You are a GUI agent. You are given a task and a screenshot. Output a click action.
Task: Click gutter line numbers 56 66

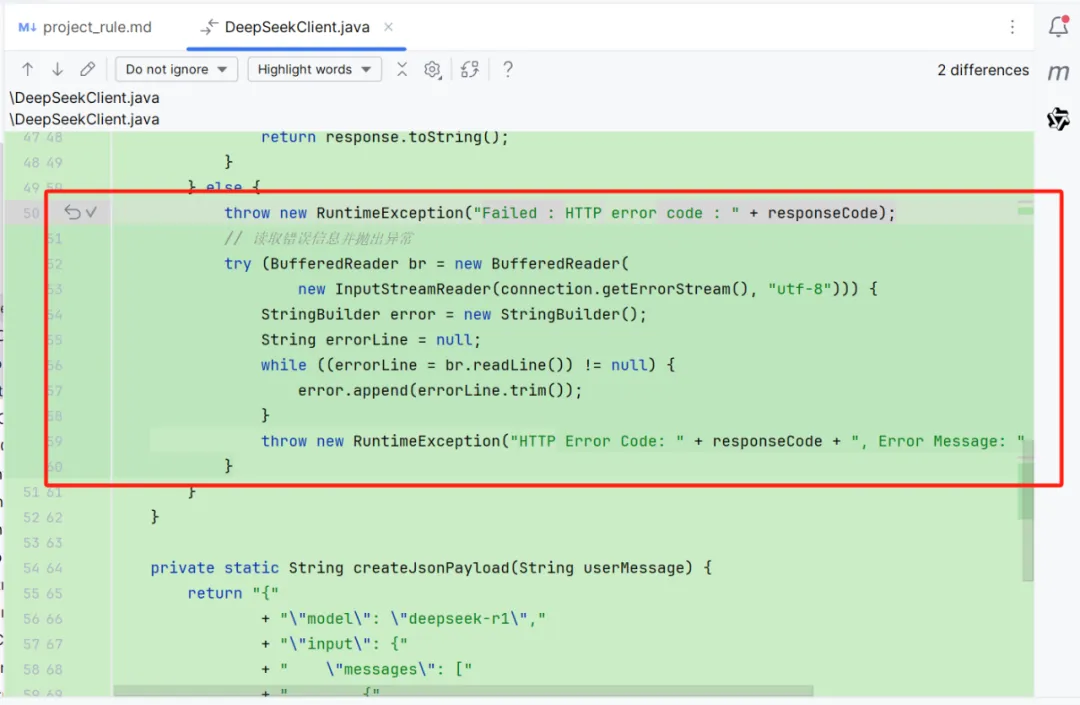43,619
